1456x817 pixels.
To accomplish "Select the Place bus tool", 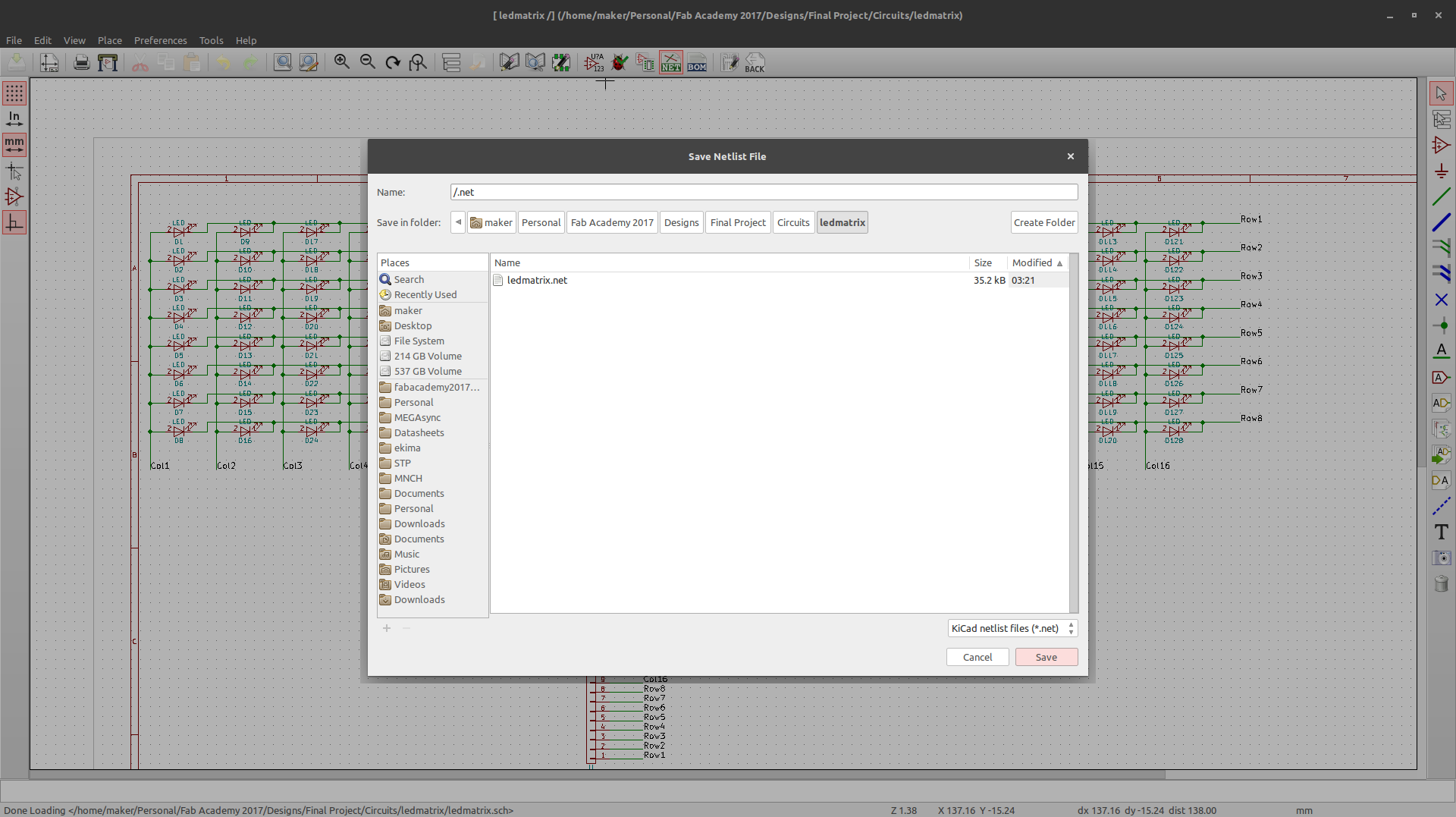I will [x=1442, y=223].
